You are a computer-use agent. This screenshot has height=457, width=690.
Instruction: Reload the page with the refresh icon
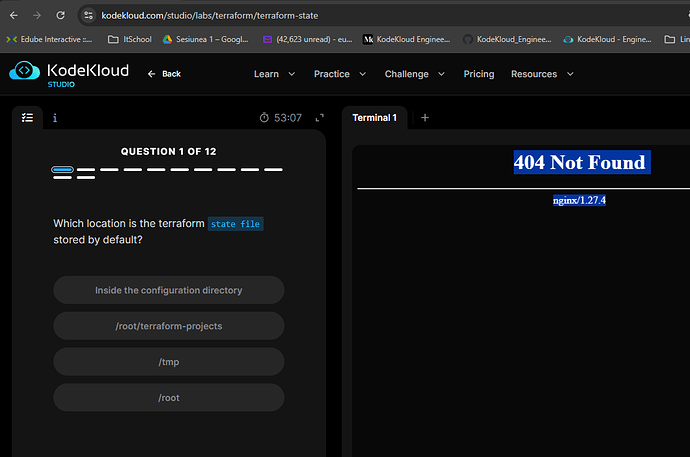tap(61, 15)
